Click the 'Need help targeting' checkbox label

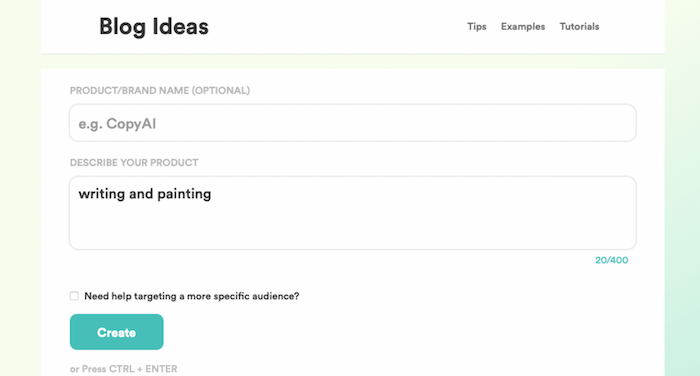[x=192, y=296]
